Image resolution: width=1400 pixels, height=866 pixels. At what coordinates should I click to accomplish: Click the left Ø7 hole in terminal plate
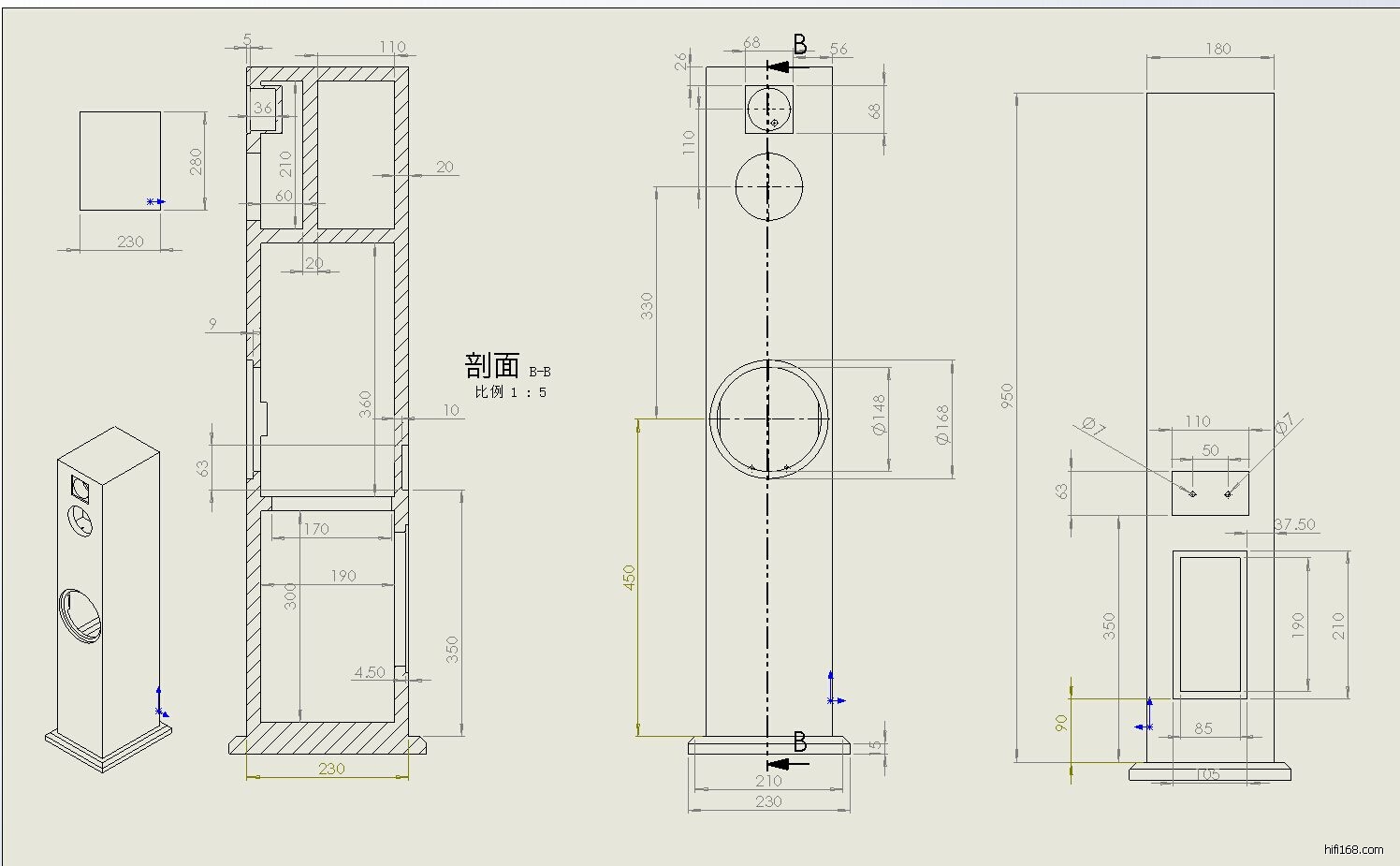click(1192, 493)
